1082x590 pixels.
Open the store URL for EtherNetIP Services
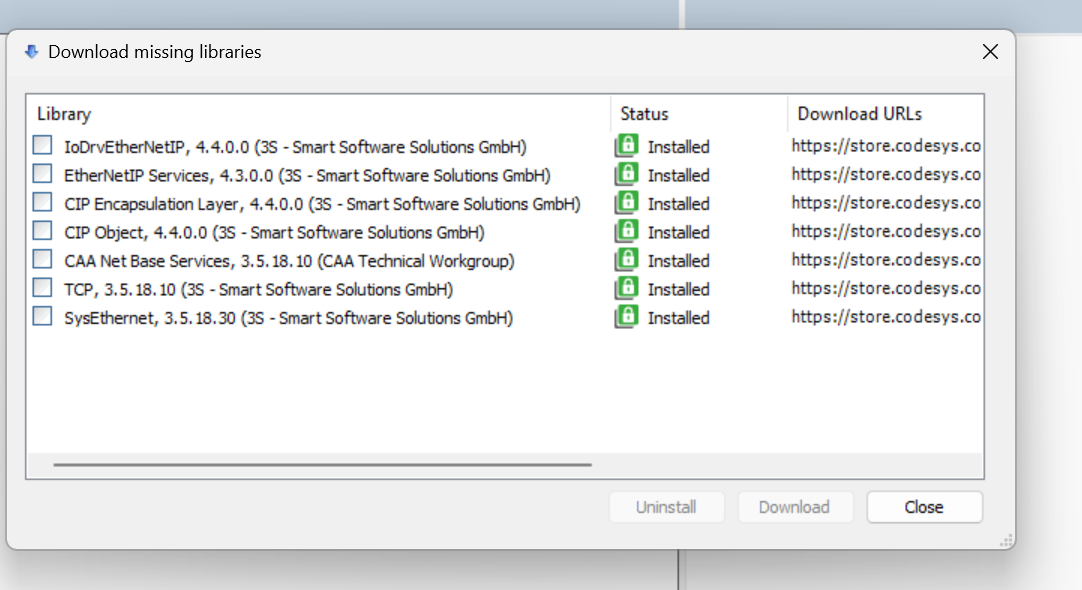point(886,175)
